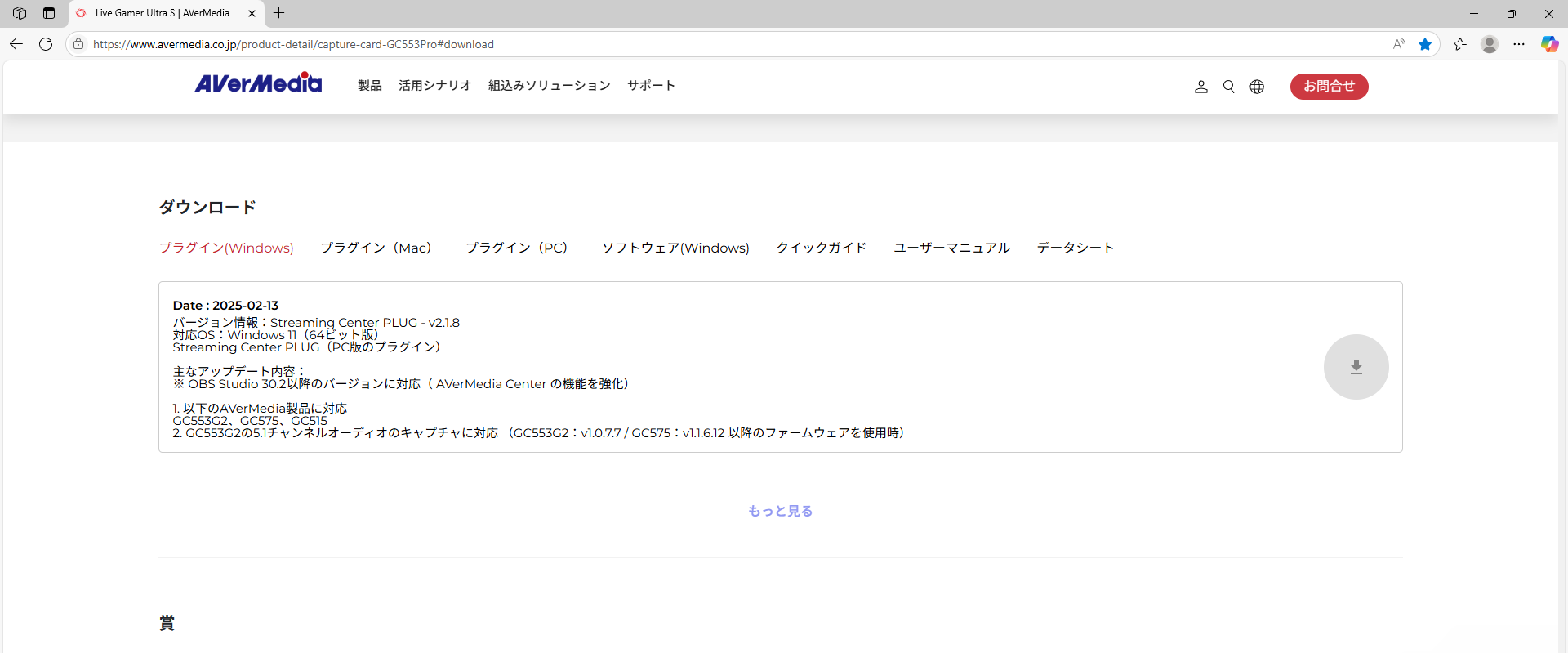Open site search magnifier icon
This screenshot has width=1568, height=653.
click(1228, 87)
